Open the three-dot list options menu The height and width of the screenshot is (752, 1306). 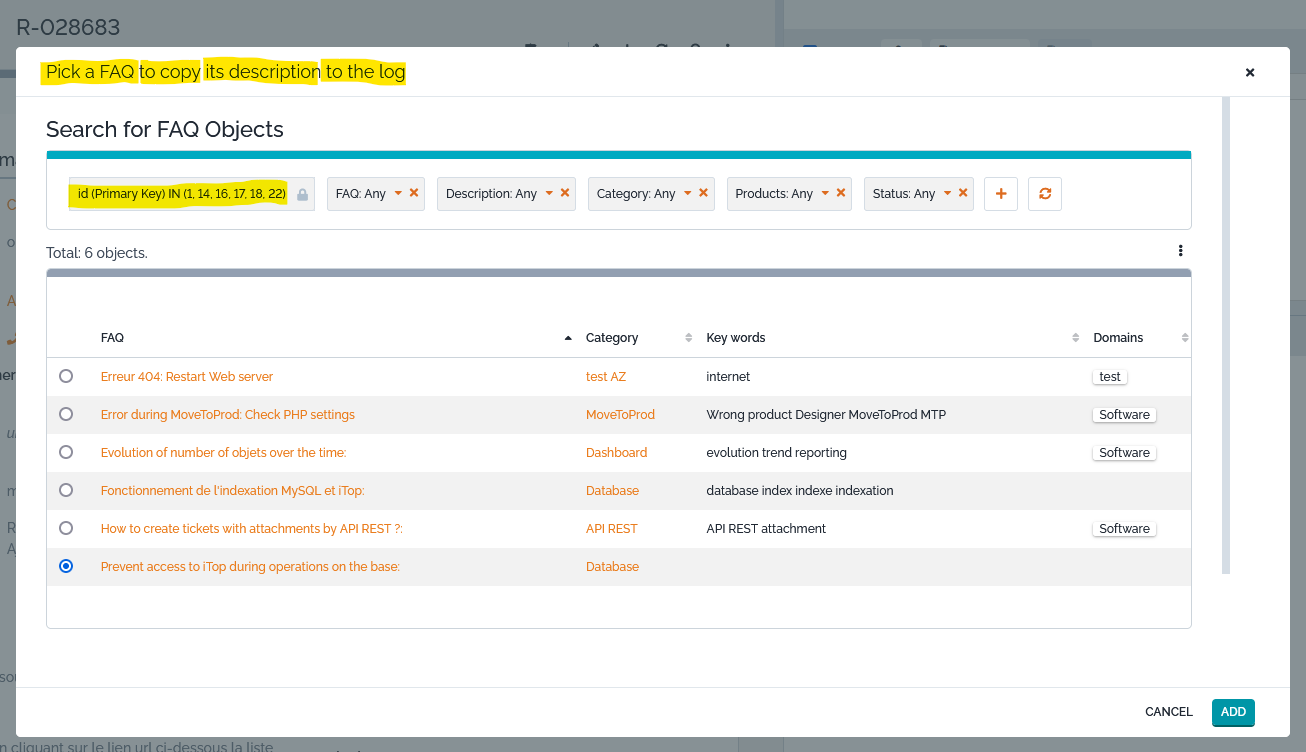pos(1181,251)
